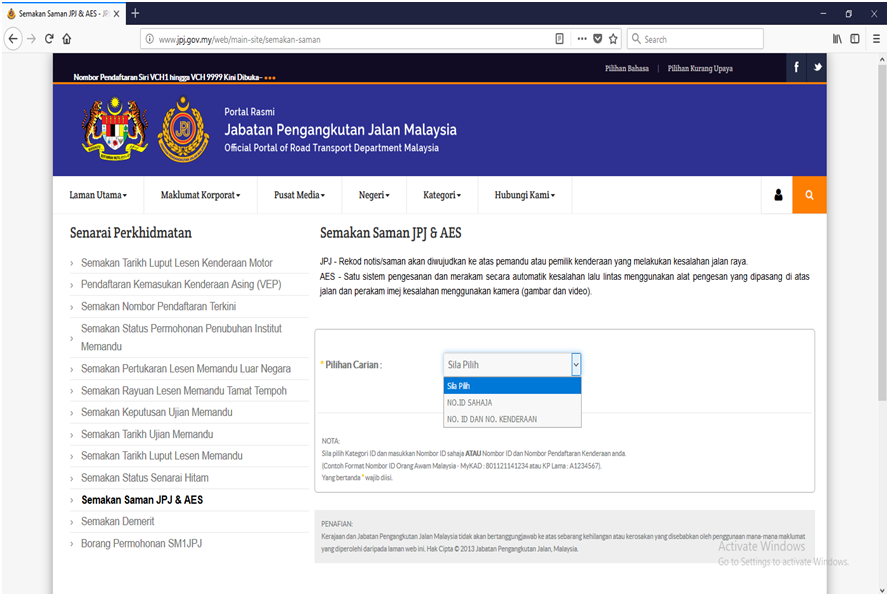
Task: Click in the browser Search box
Action: coord(695,39)
